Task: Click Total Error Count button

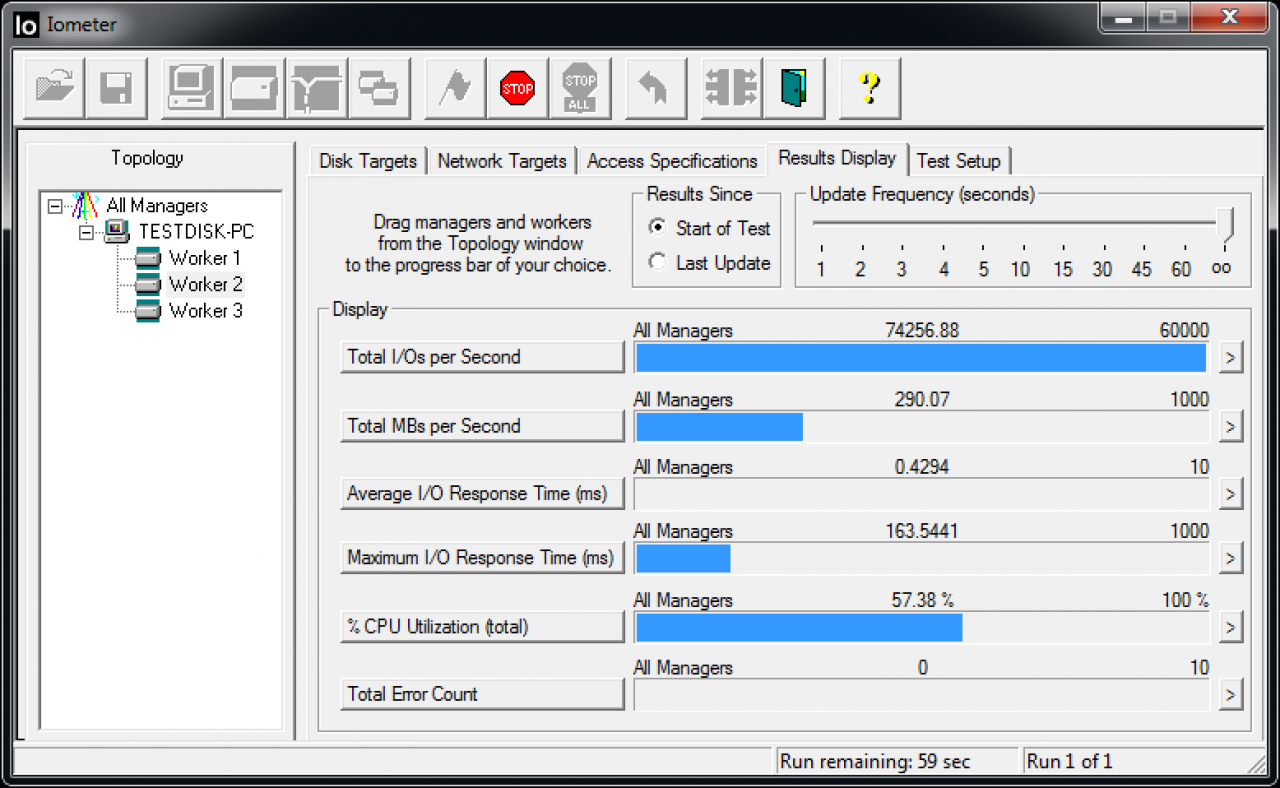Action: pos(482,694)
